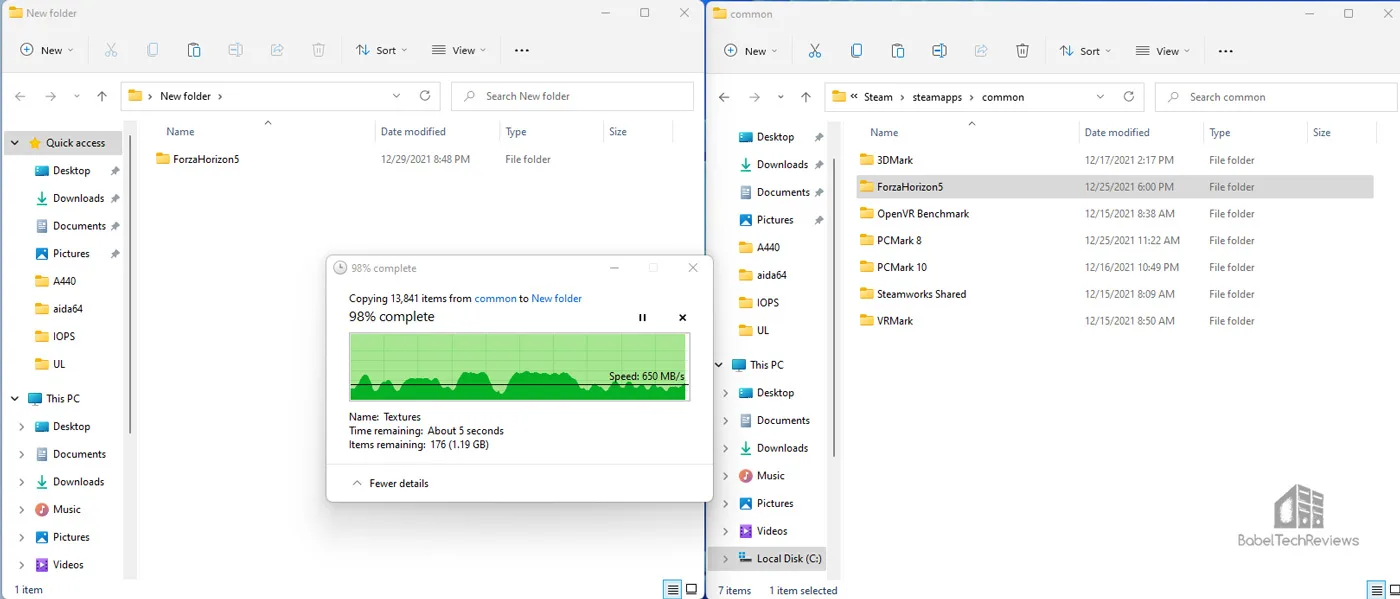Screen dimensions: 1400x599
Task: Open See more menu in common window
Action: point(1225,51)
